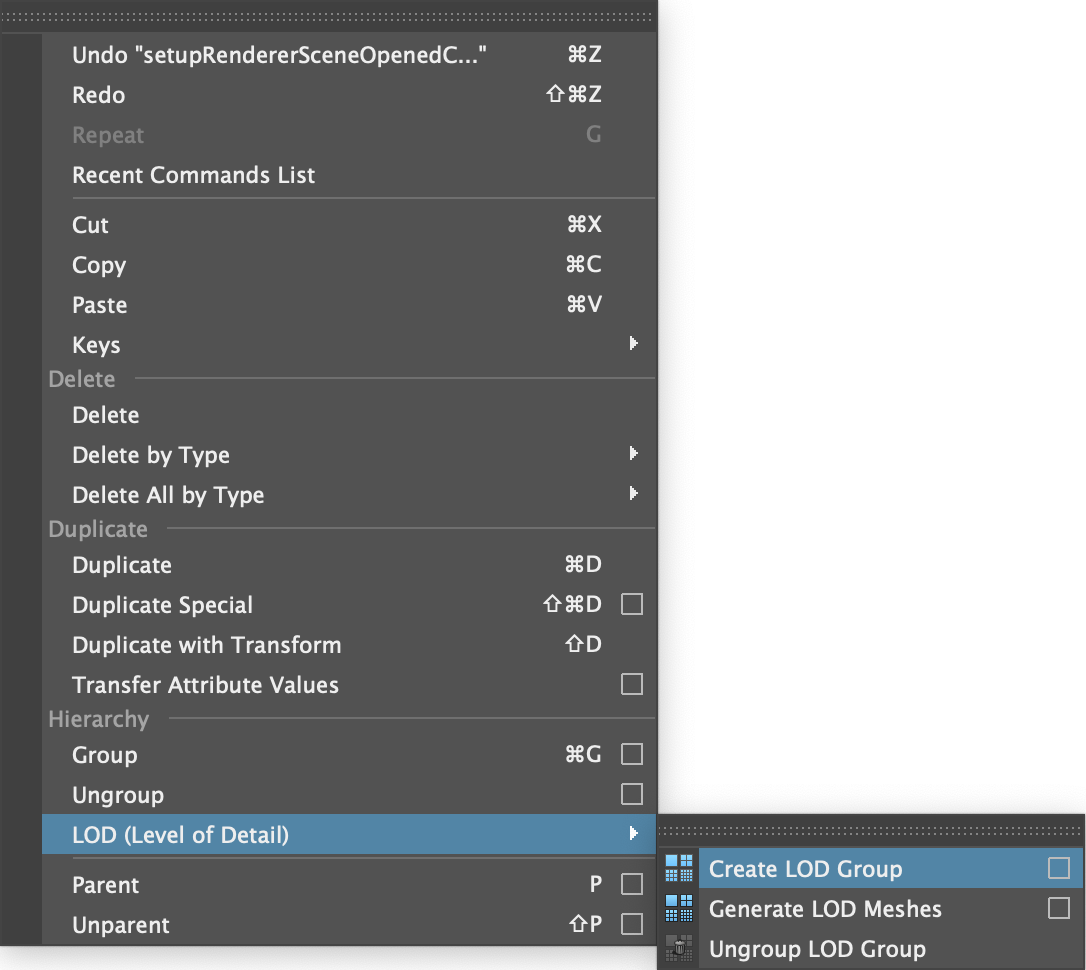The width and height of the screenshot is (1086, 970).
Task: Tear off the LOD submenu via dotted handle
Action: pos(870,830)
